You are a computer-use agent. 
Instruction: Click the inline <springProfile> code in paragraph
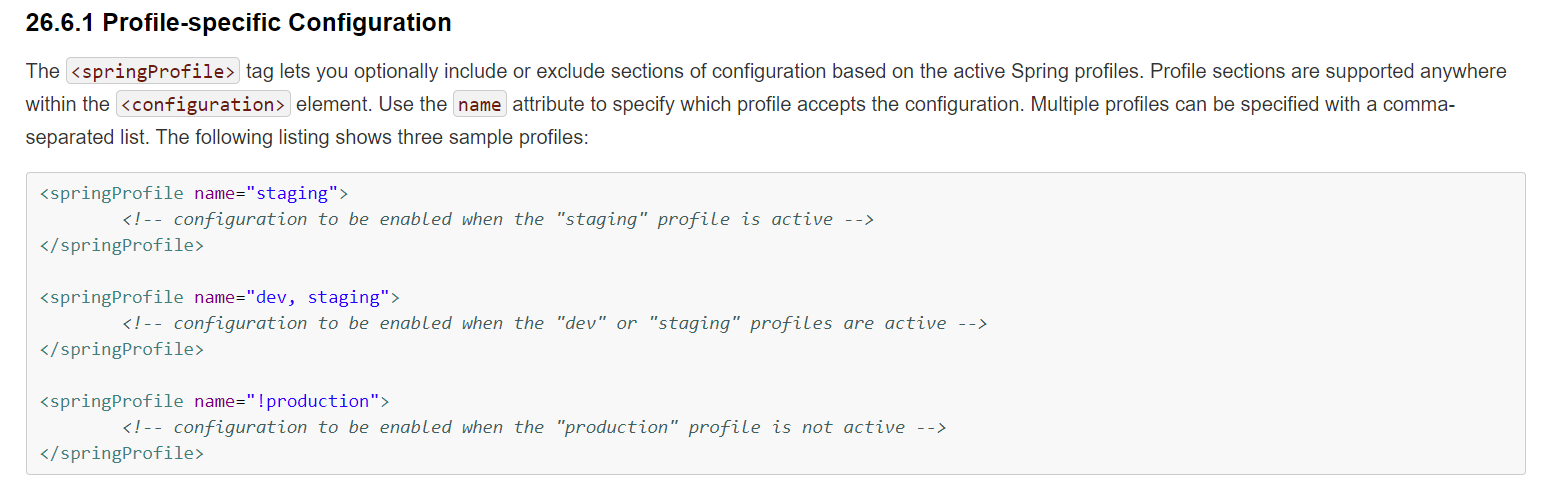(x=152, y=72)
